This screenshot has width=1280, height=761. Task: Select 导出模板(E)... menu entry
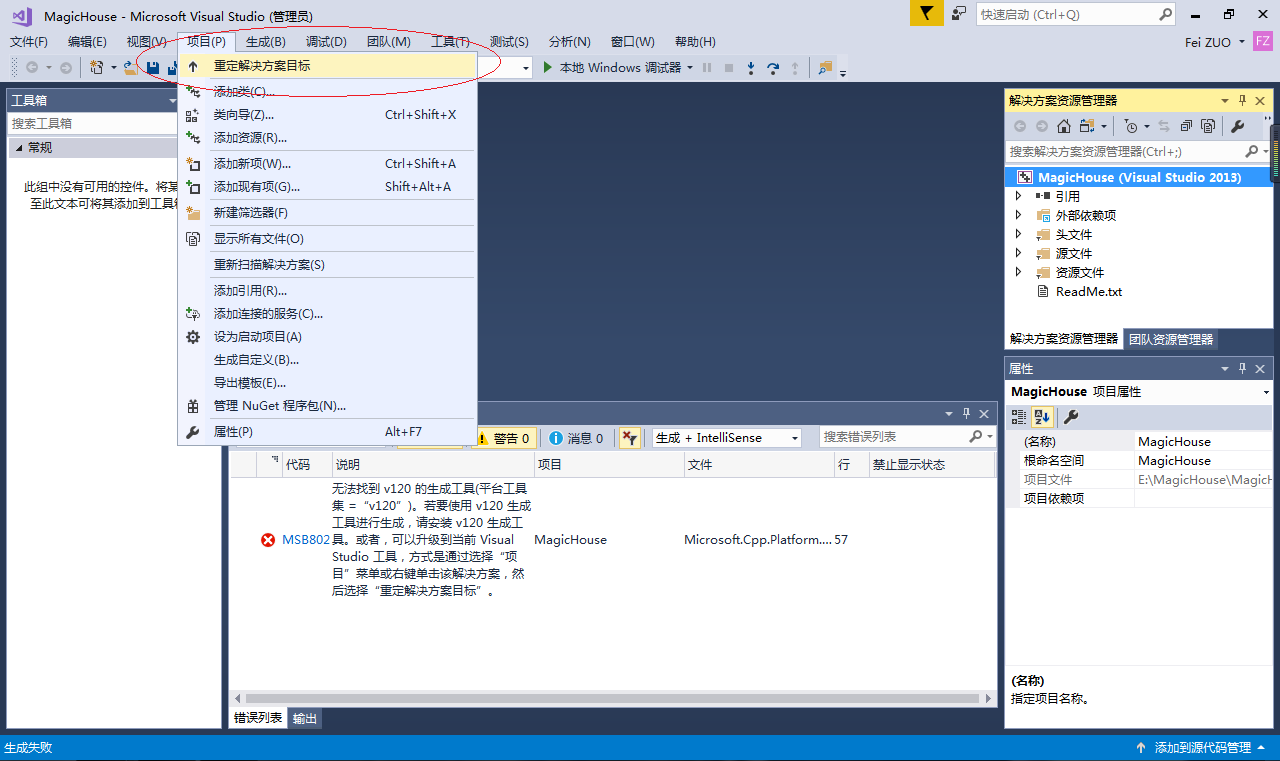(327, 383)
